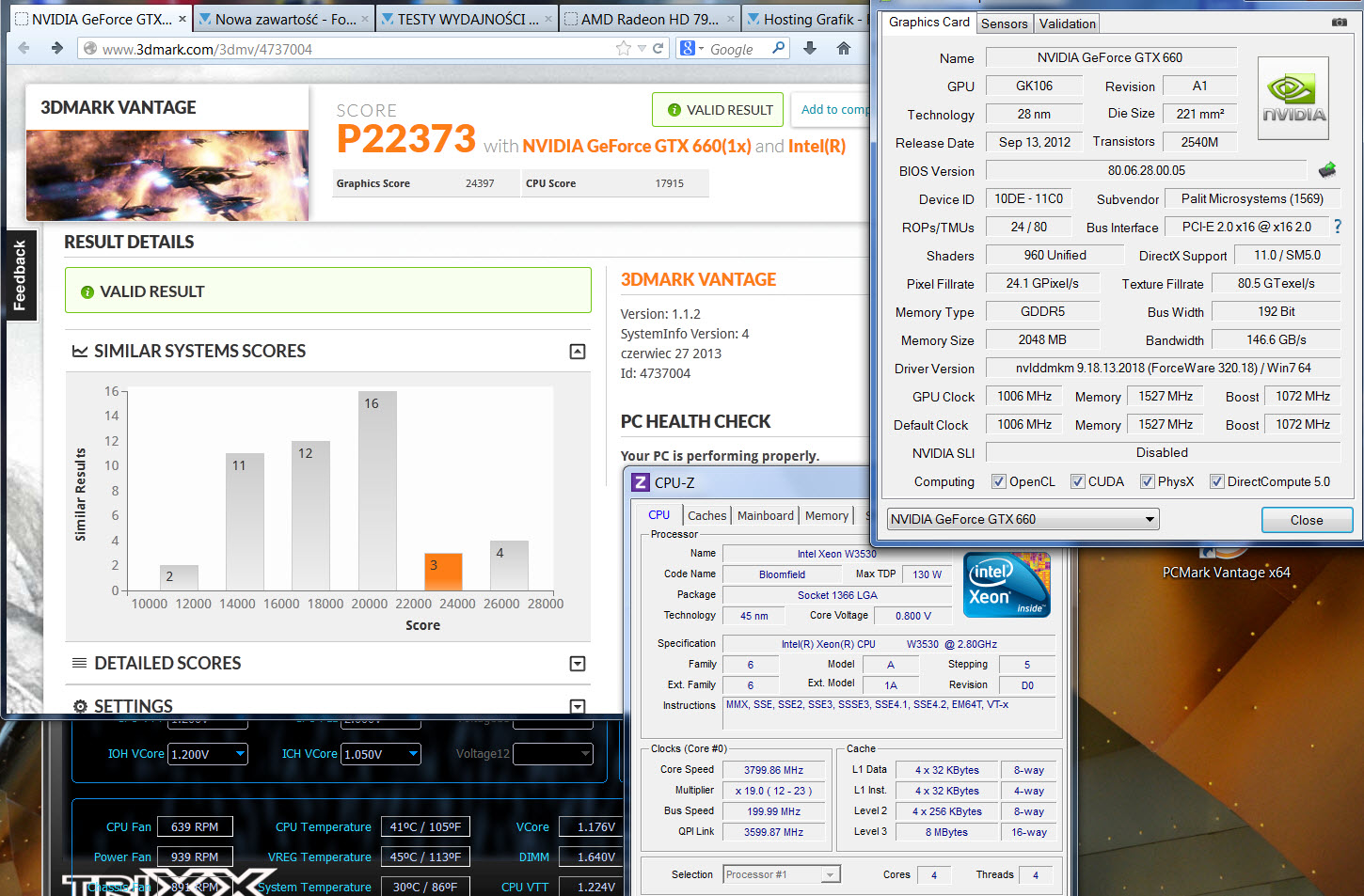Expand the Detailed Scores section
This screenshot has width=1364, height=896.
point(578,664)
